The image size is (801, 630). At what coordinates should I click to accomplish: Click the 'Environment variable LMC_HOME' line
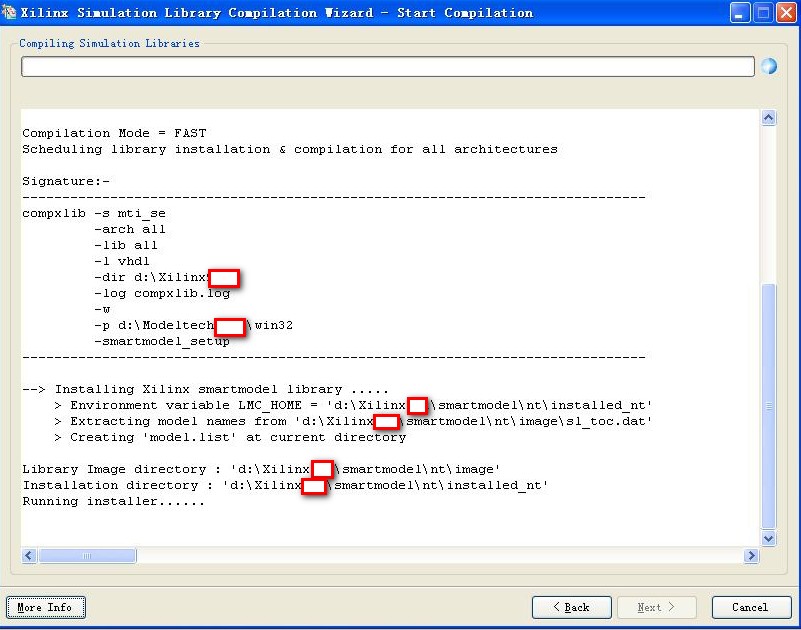353,405
